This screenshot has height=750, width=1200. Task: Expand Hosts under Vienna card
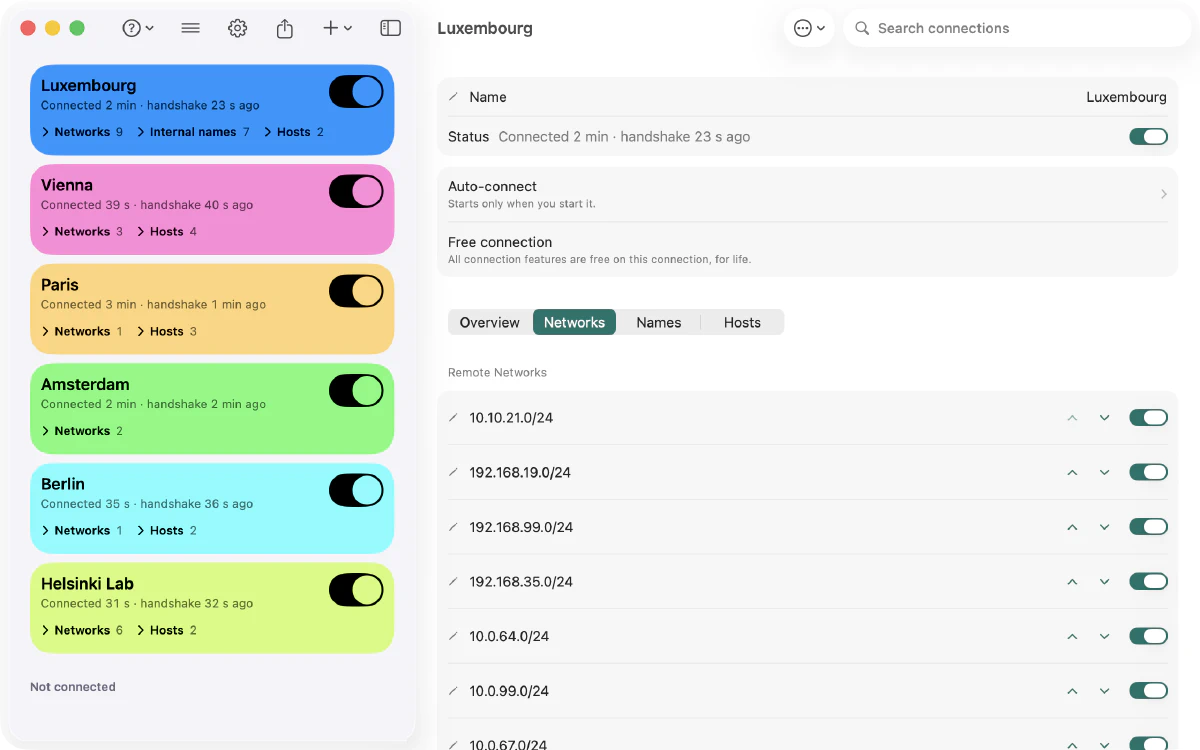[x=167, y=232]
